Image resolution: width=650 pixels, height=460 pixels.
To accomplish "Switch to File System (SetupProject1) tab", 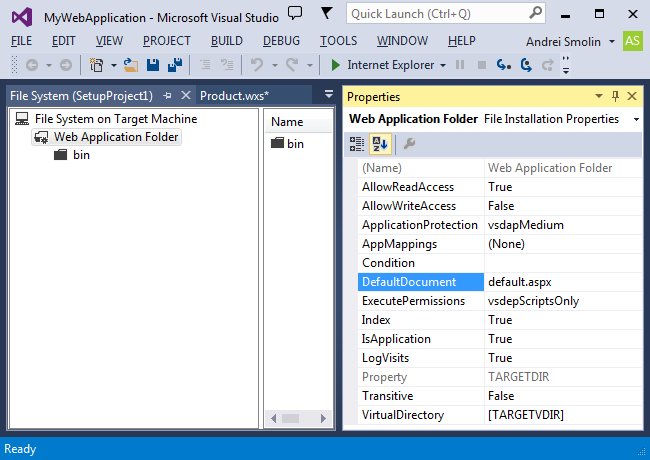I will tap(81, 96).
